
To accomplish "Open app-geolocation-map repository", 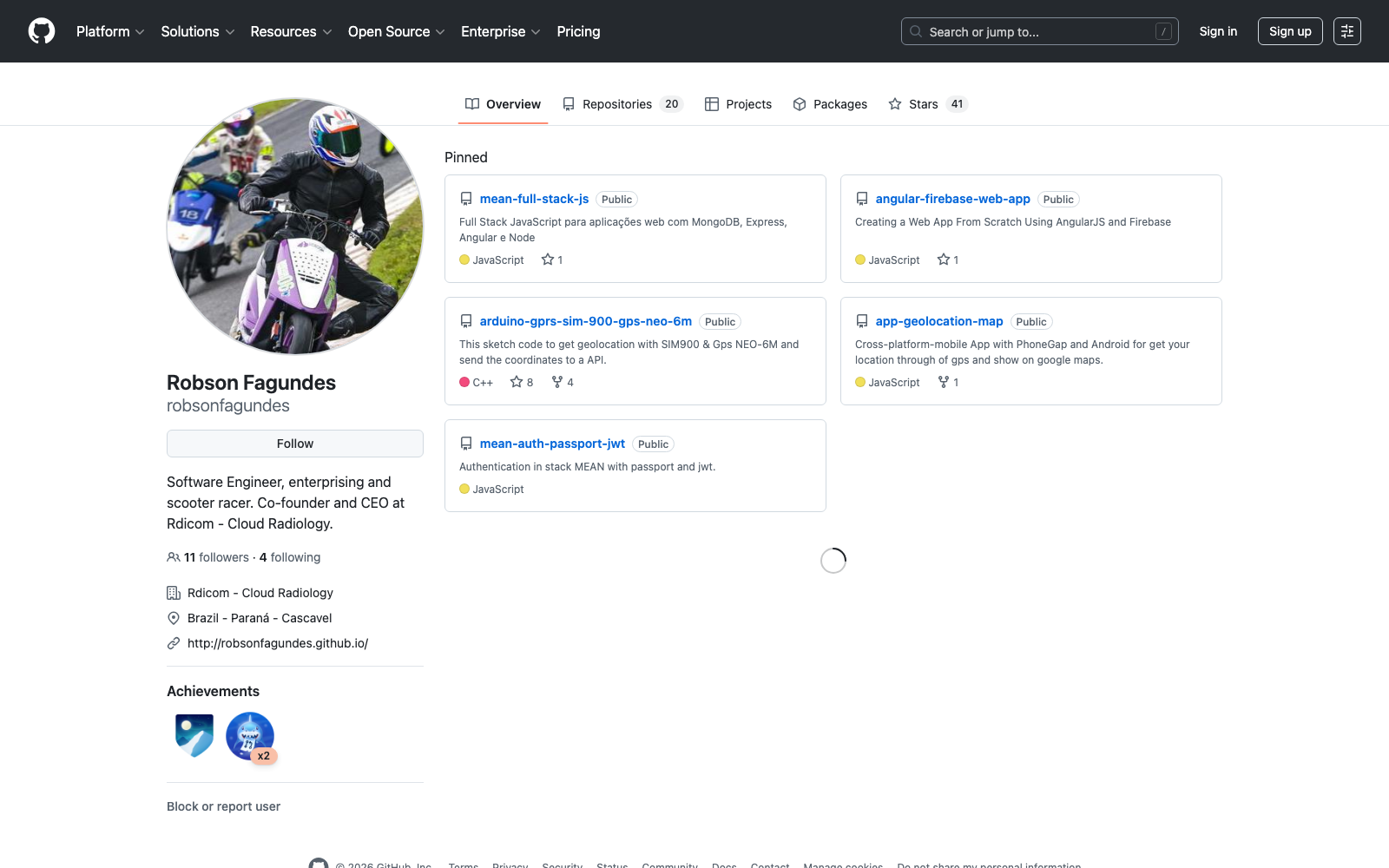I will [x=939, y=321].
